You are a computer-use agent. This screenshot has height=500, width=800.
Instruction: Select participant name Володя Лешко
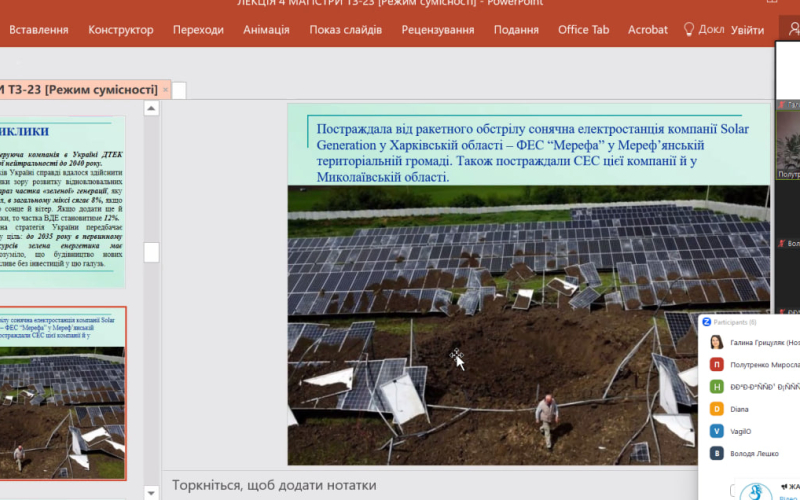click(x=754, y=454)
